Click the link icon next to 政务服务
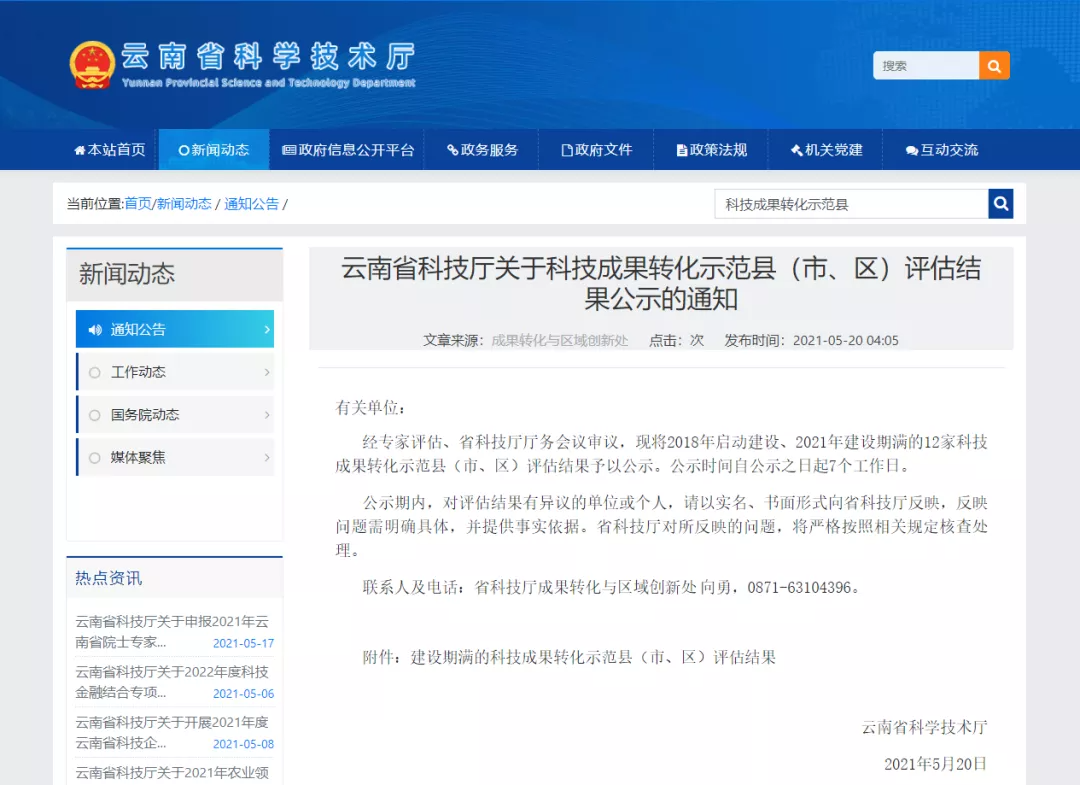1080x785 pixels. pyautogui.click(x=453, y=150)
